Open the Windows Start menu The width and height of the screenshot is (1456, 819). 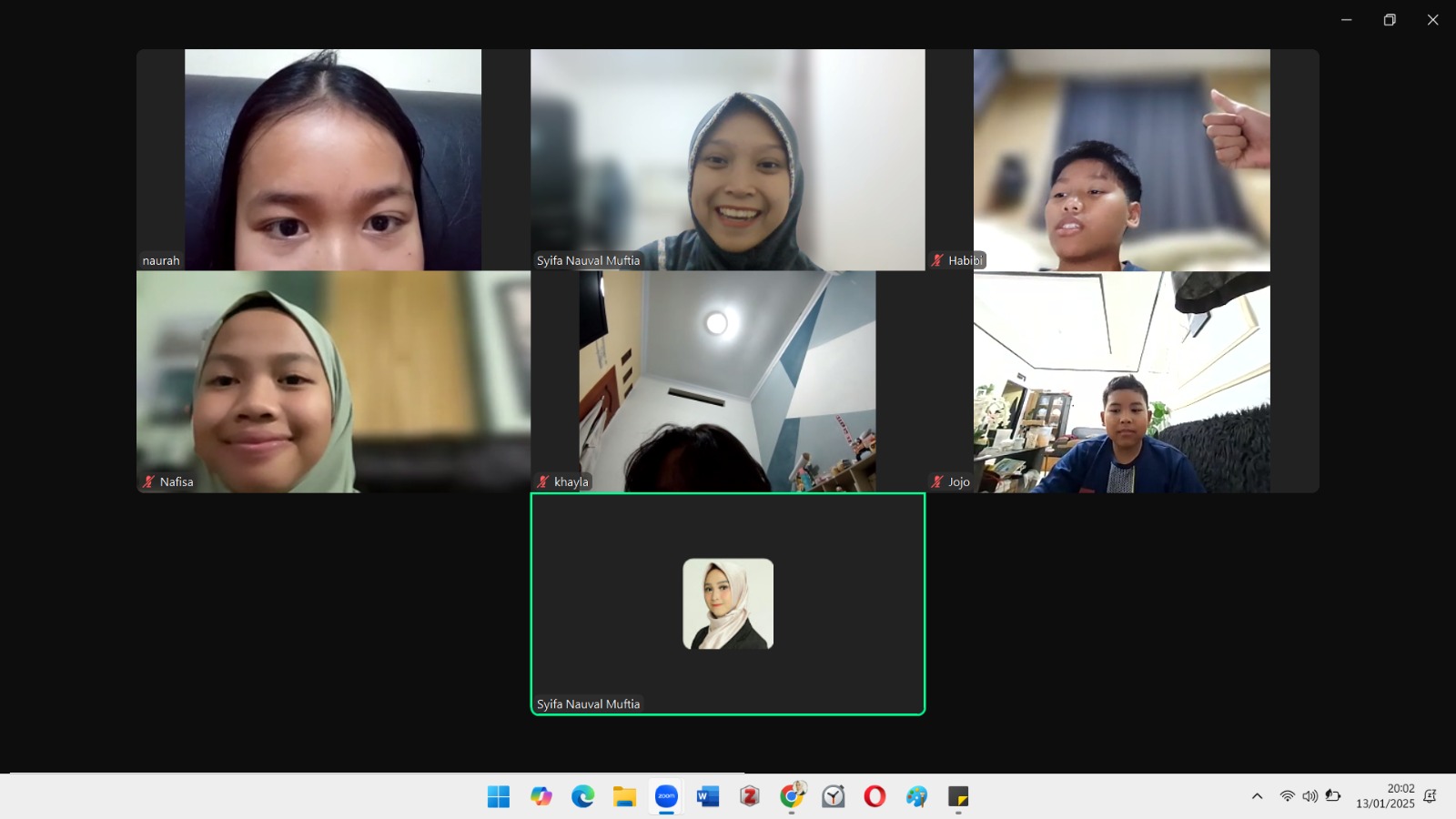pos(499,797)
